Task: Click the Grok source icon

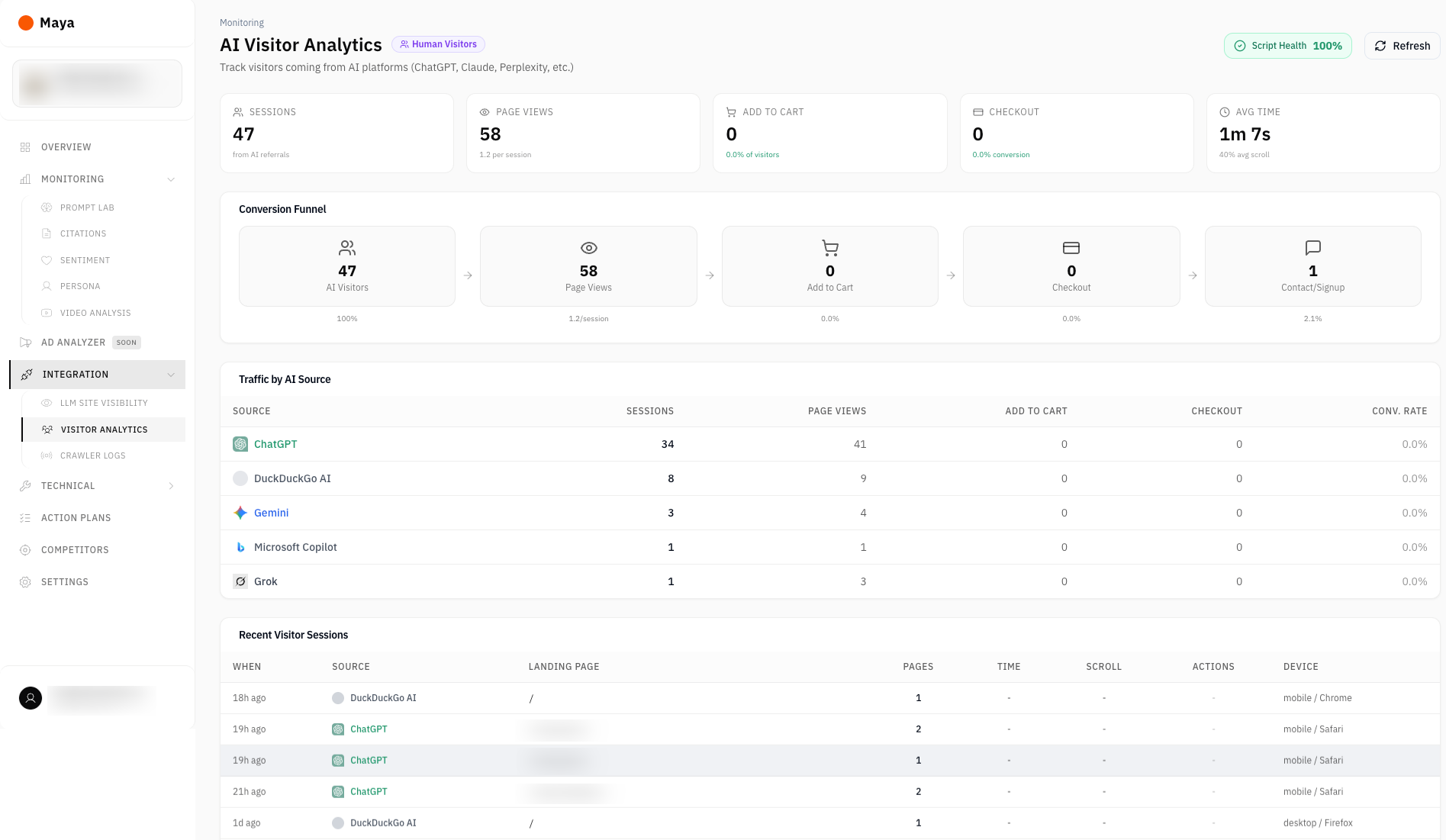Action: (240, 581)
